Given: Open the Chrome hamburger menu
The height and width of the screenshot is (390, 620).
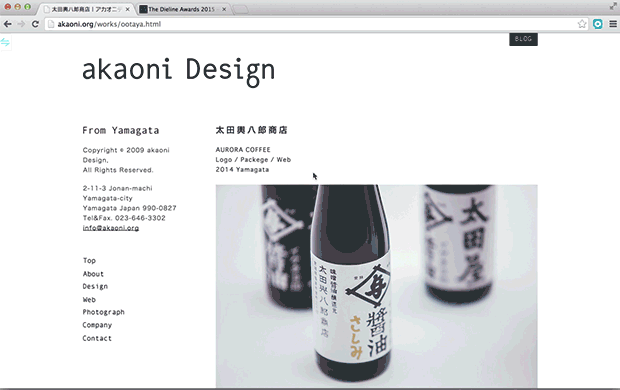Looking at the screenshot, I should tap(613, 24).
